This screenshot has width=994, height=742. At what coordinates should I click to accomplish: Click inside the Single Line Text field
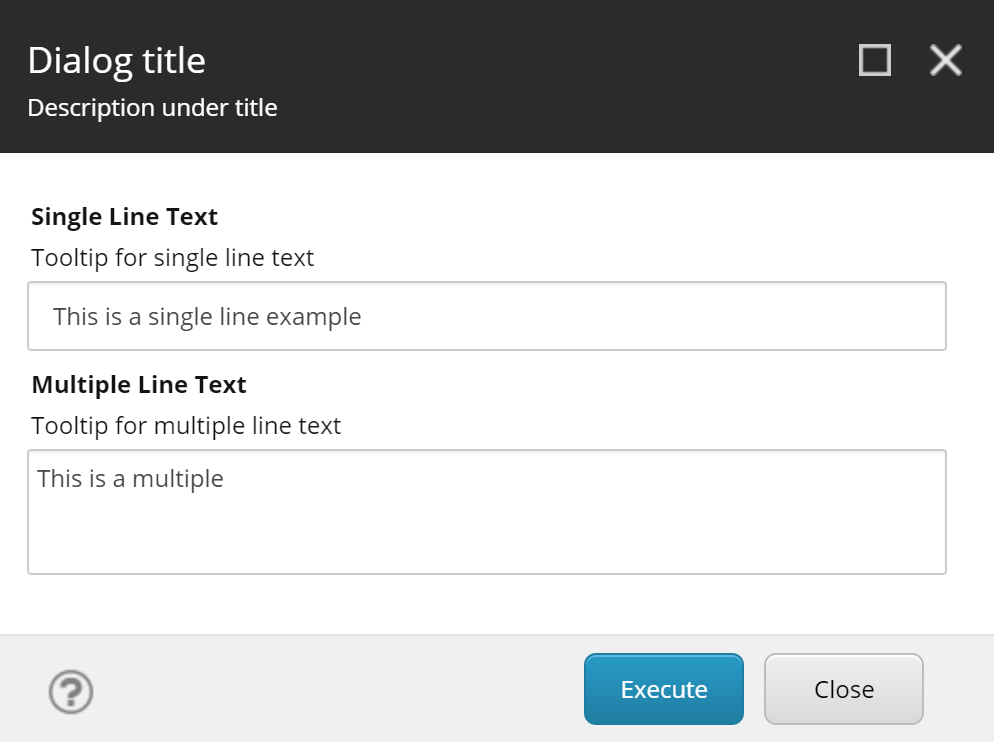pos(487,315)
